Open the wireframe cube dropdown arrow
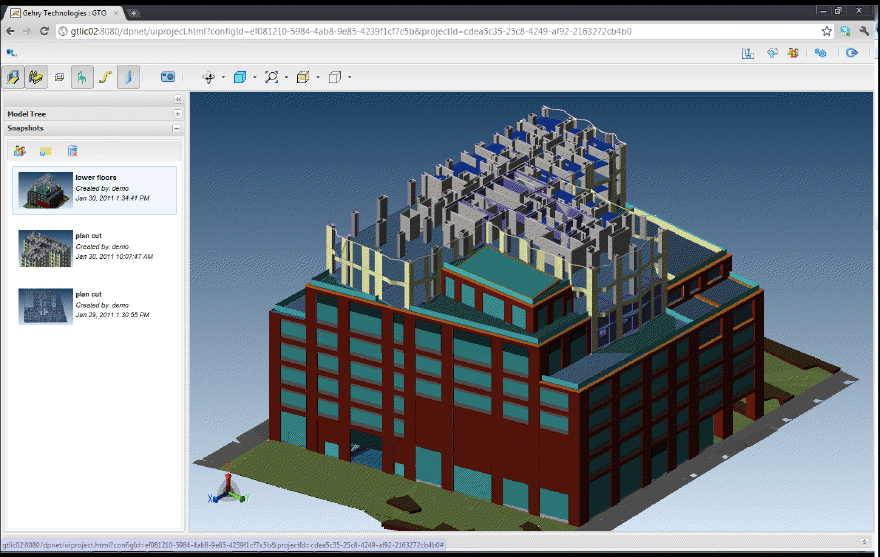 [x=349, y=77]
